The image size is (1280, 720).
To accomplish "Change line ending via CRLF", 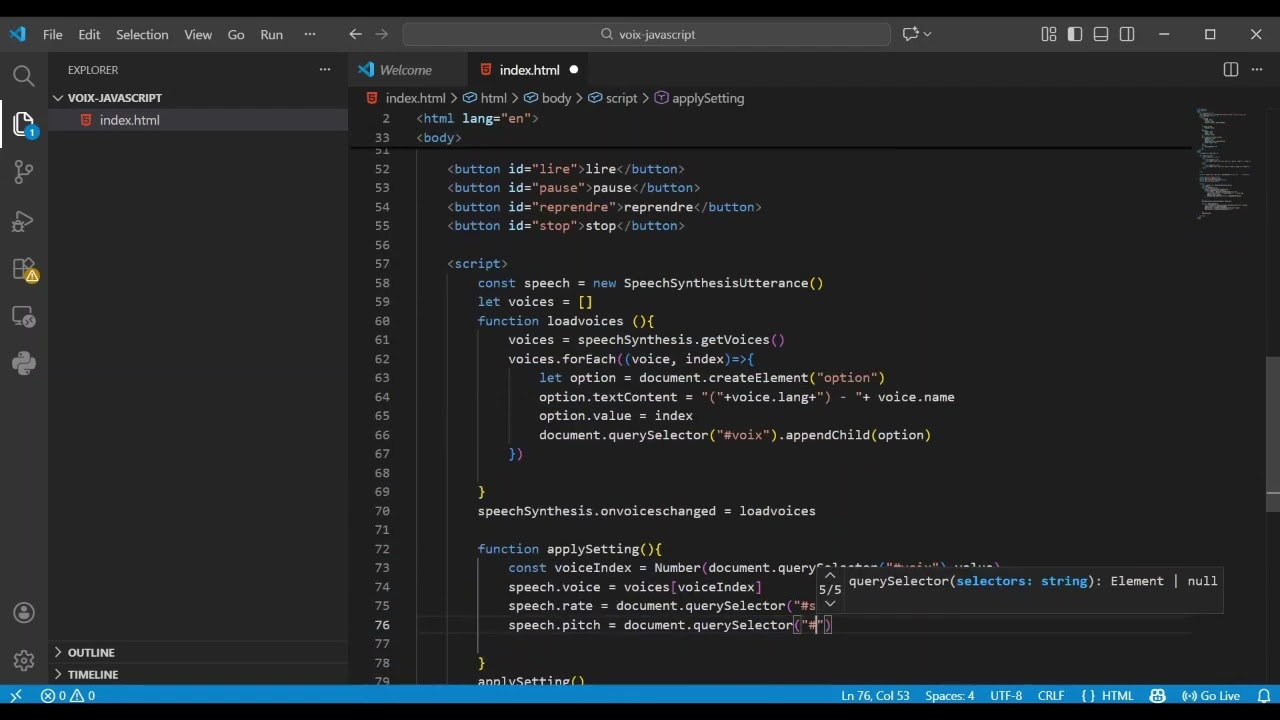I will point(1051,695).
